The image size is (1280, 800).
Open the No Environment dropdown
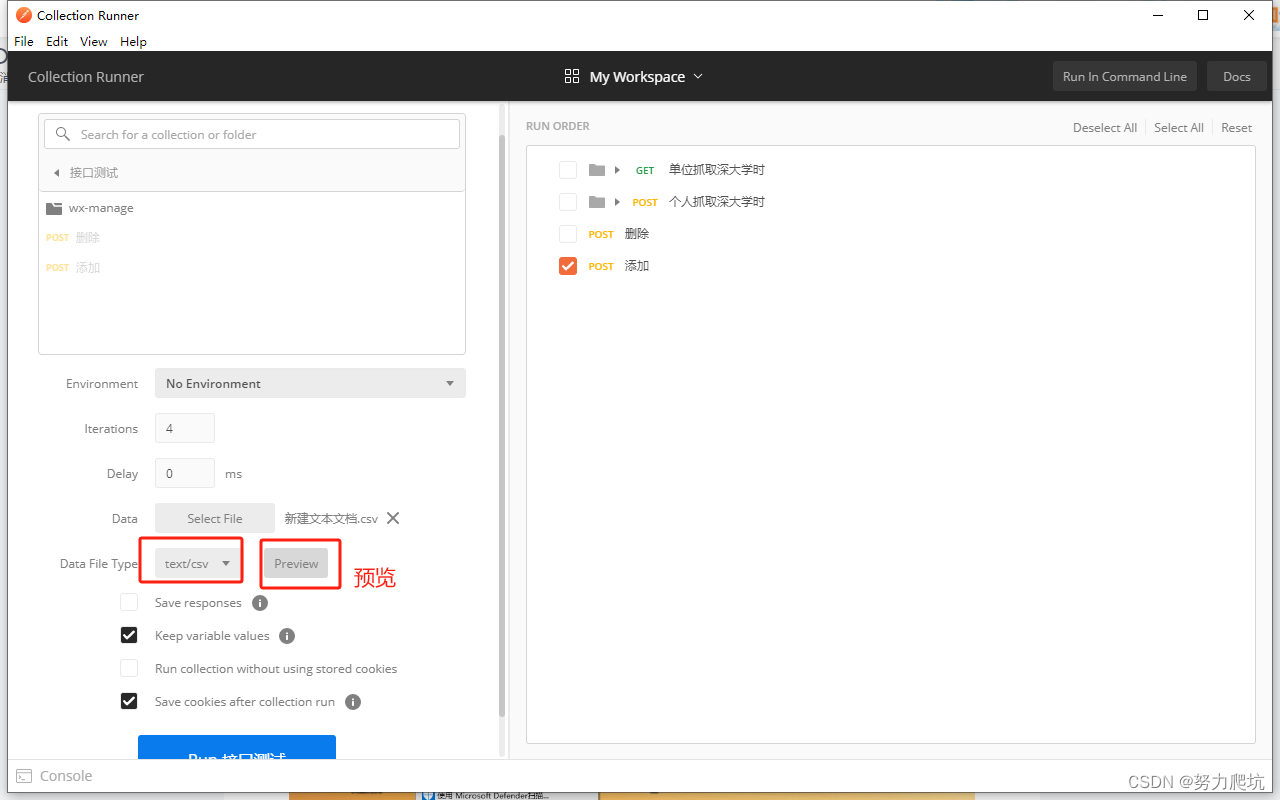(x=310, y=383)
